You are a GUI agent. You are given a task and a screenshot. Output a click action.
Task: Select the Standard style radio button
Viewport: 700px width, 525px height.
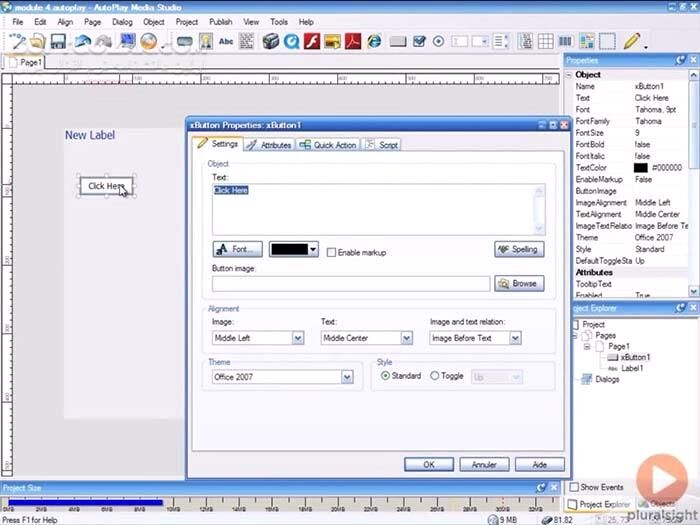(386, 376)
